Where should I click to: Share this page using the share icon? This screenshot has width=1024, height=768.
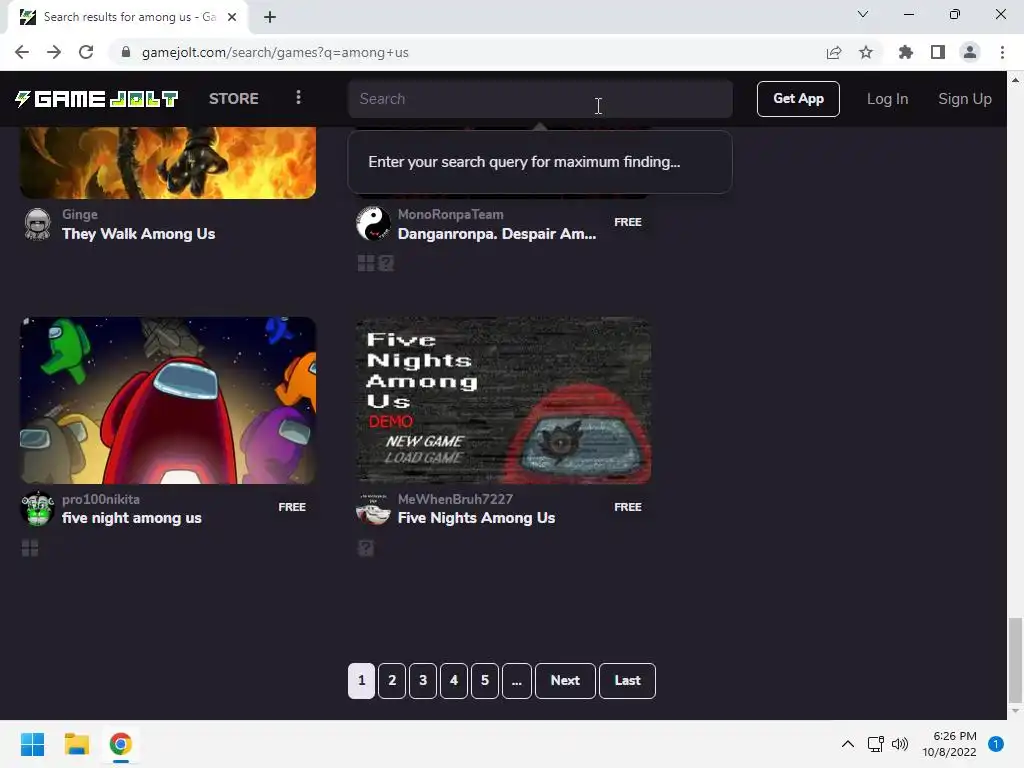tap(833, 52)
